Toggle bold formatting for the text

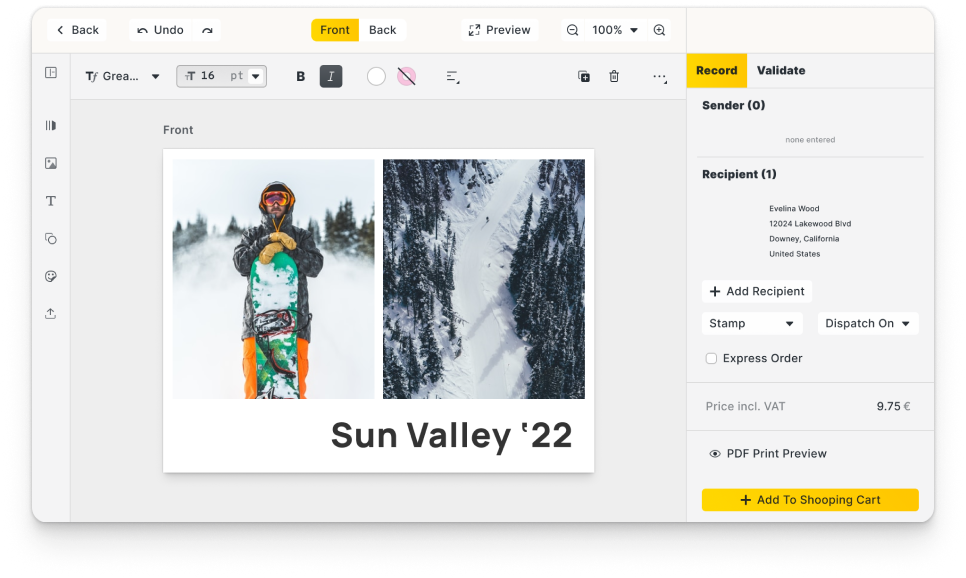point(300,75)
